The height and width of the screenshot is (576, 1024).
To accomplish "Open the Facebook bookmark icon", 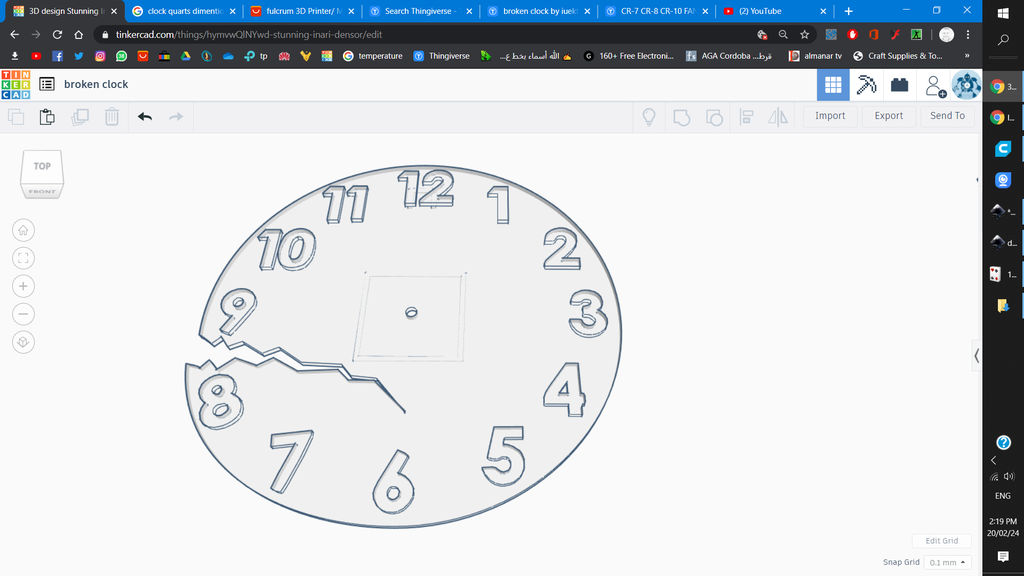I will pos(57,56).
